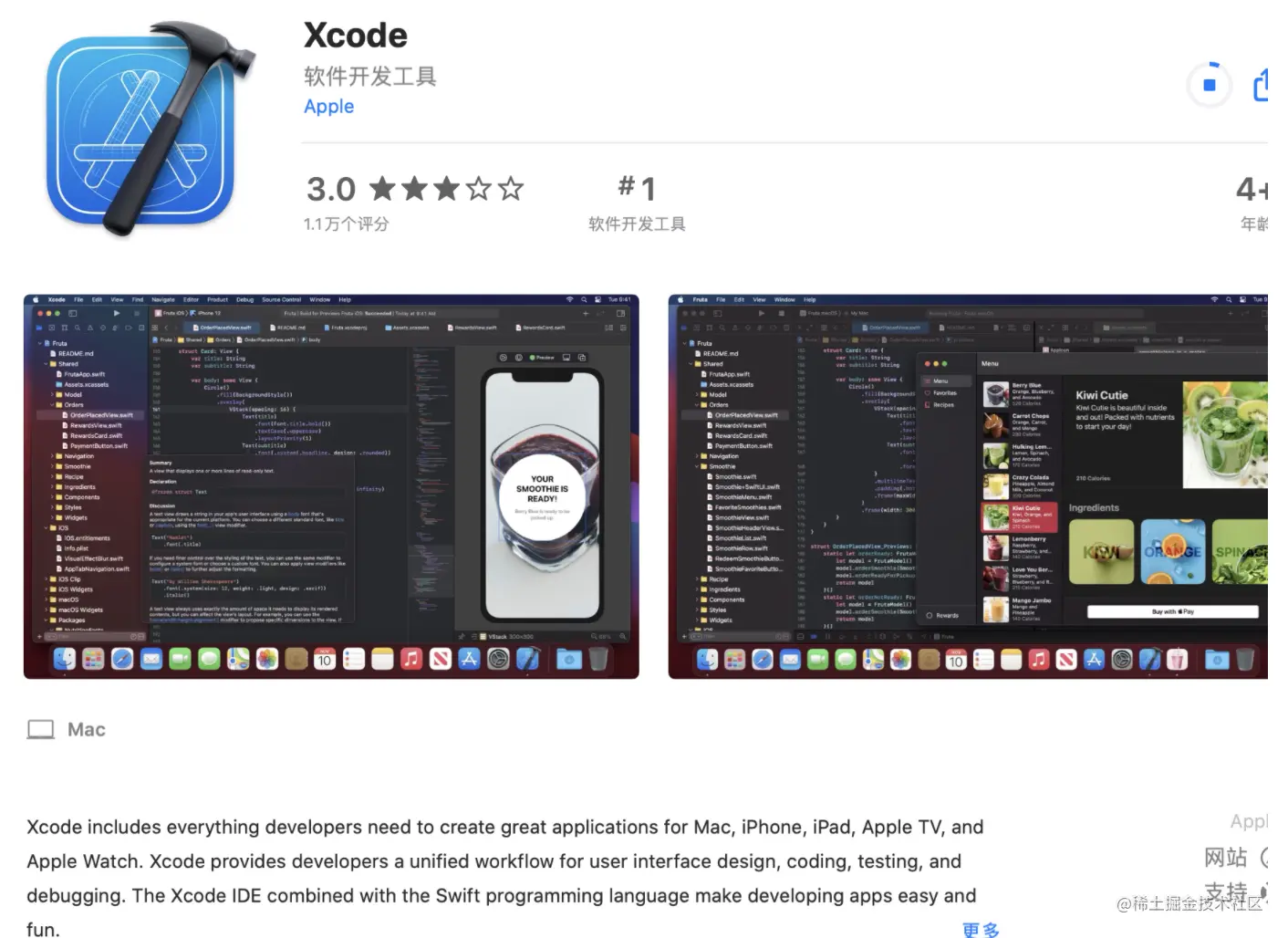The image size is (1288, 938).
Task: Expand the Recipe folder in second screenshot's navigator
Action: (698, 578)
